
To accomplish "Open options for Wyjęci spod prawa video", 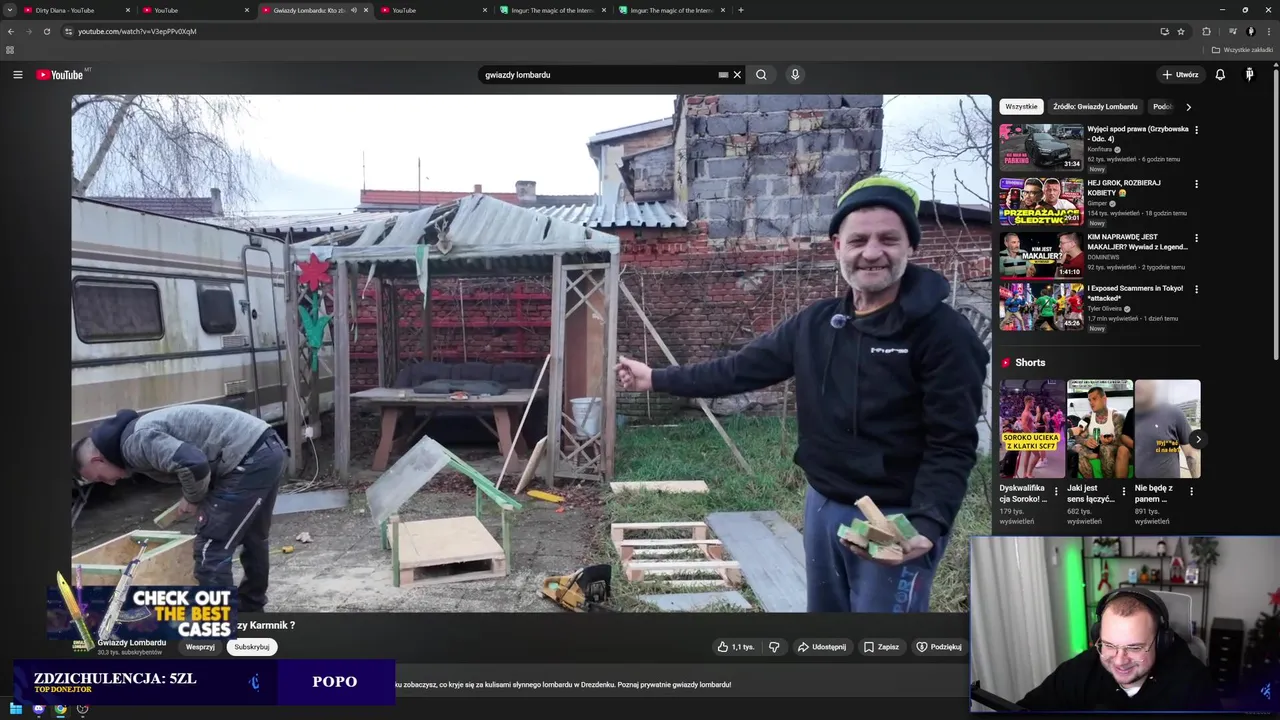I will tap(1196, 130).
